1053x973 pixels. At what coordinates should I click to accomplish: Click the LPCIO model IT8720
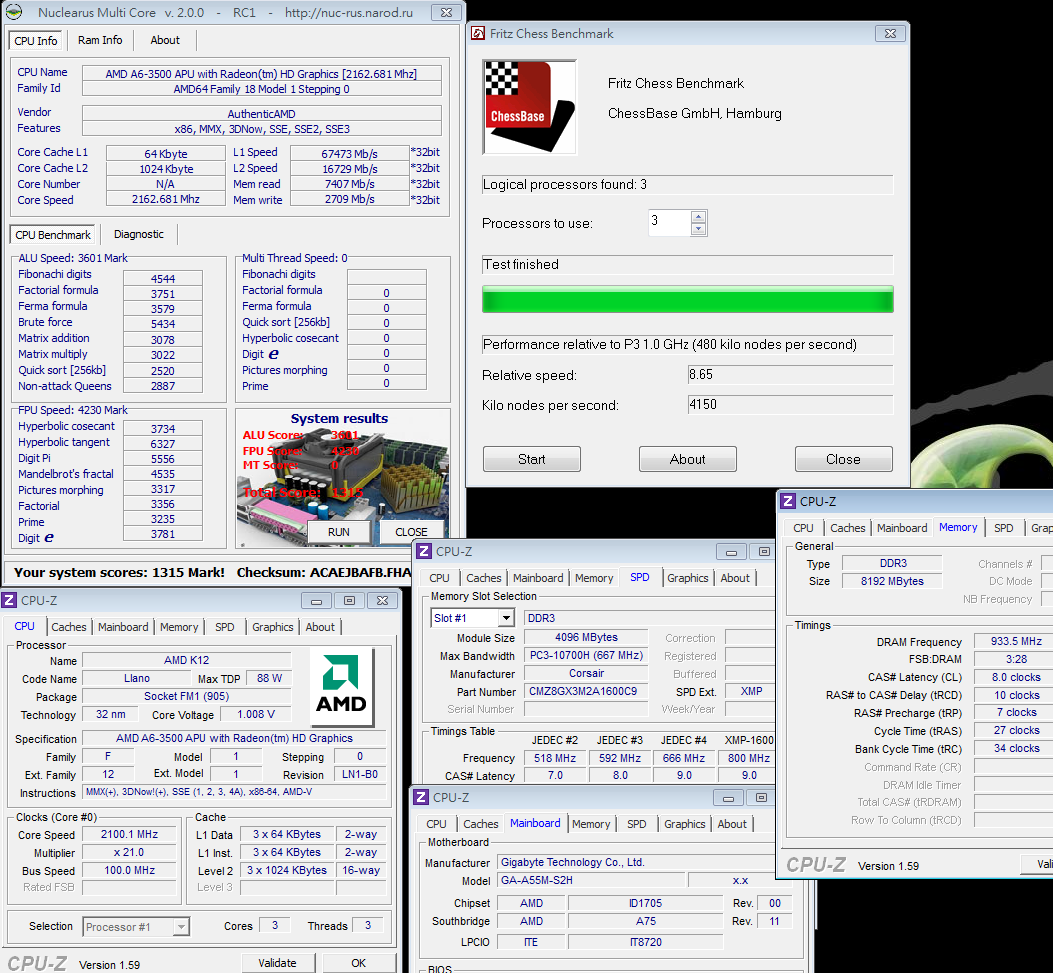point(645,942)
